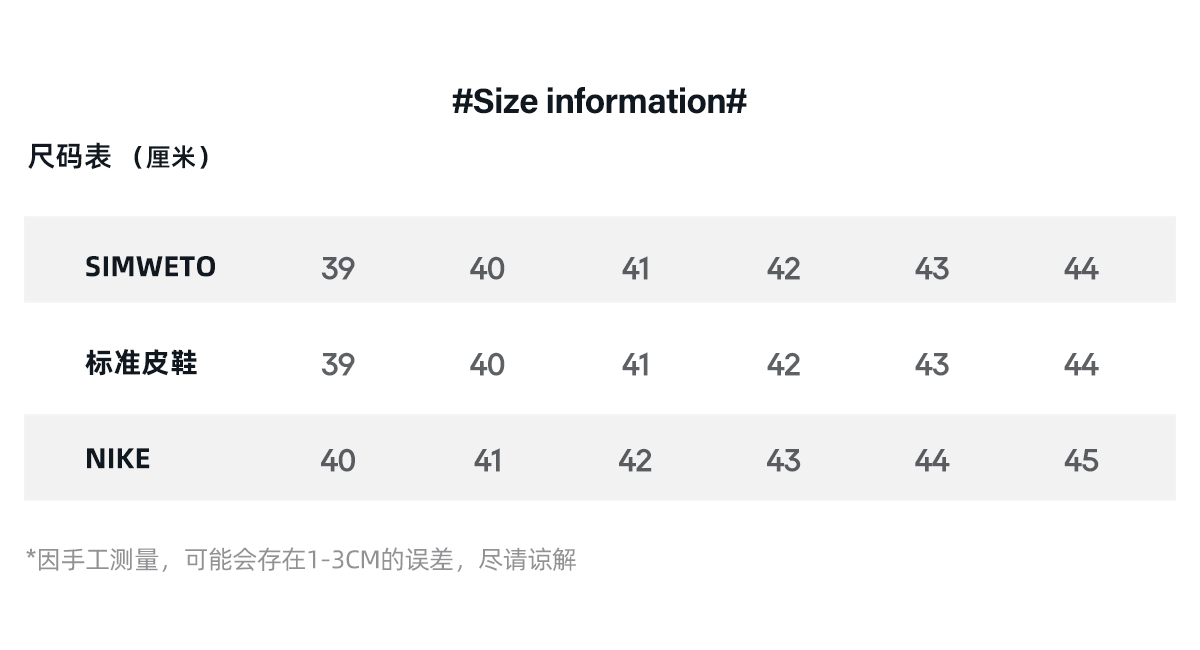Click the measurement error footnote text

pos(301,559)
